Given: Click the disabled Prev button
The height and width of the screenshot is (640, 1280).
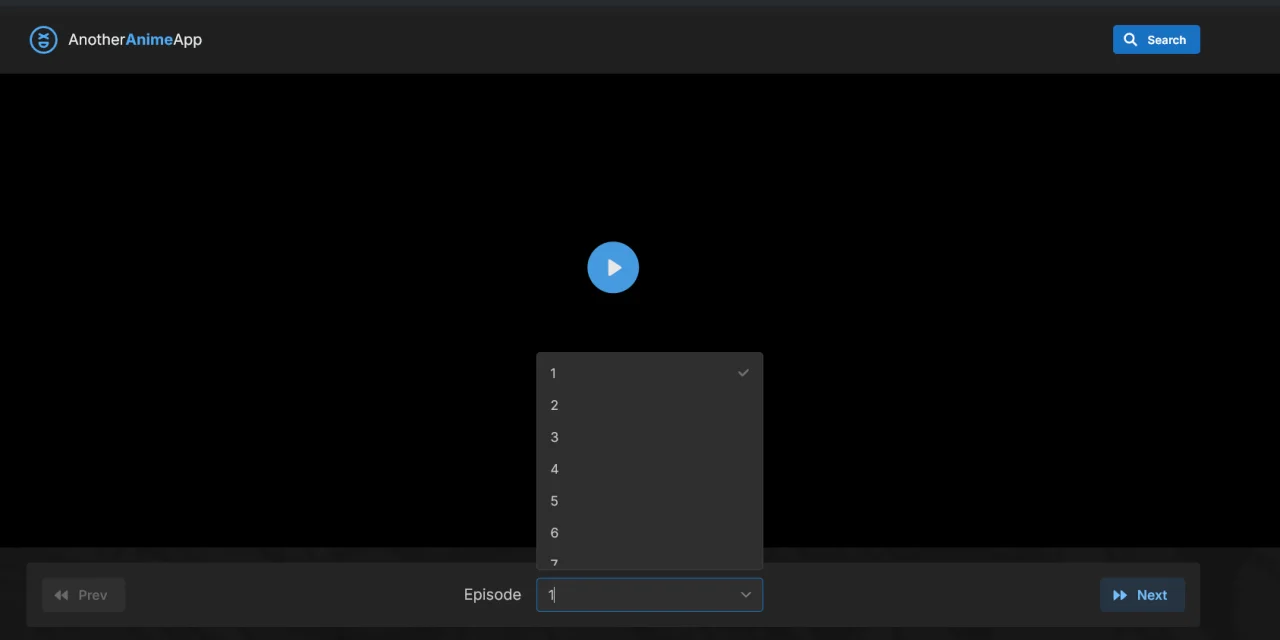Looking at the screenshot, I should click(x=83, y=595).
